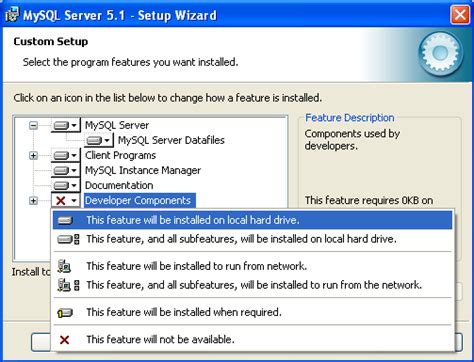Viewport: 474px width, 362px height.
Task: Expand the Developer Components tree node
Action: [33, 201]
